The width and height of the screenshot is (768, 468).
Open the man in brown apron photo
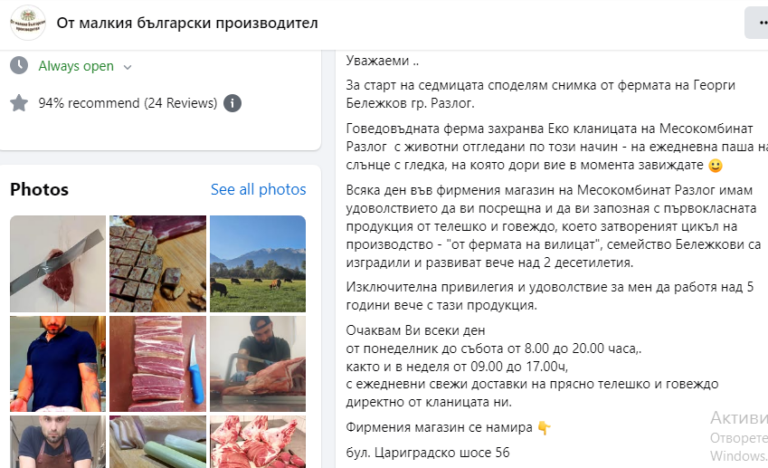pyautogui.click(x=58, y=442)
